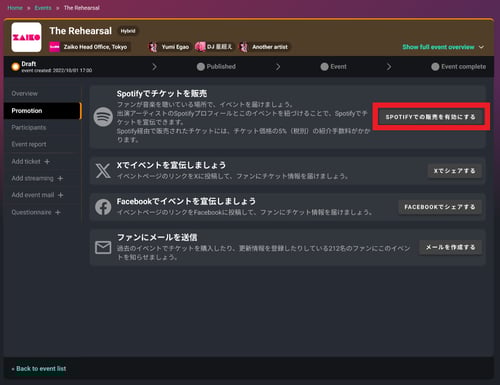500x385 pixels.
Task: Click Another artist name label
Action: 270,47
